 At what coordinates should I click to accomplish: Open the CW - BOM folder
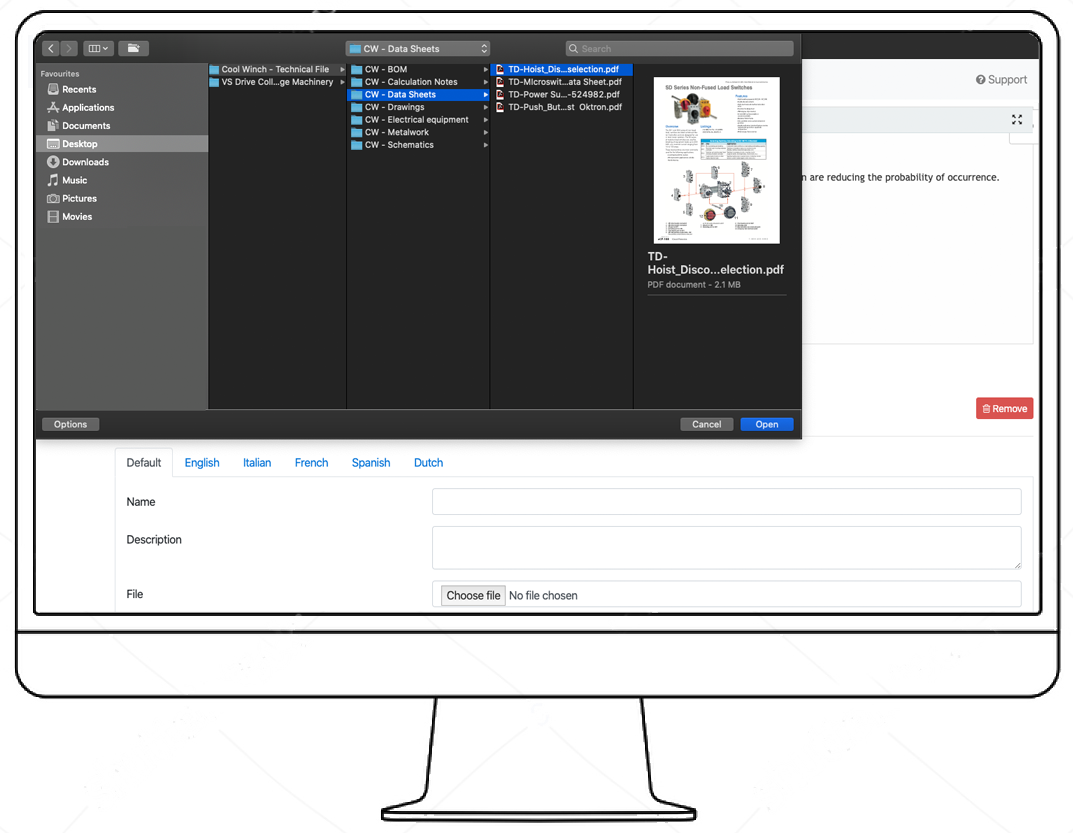coord(418,69)
